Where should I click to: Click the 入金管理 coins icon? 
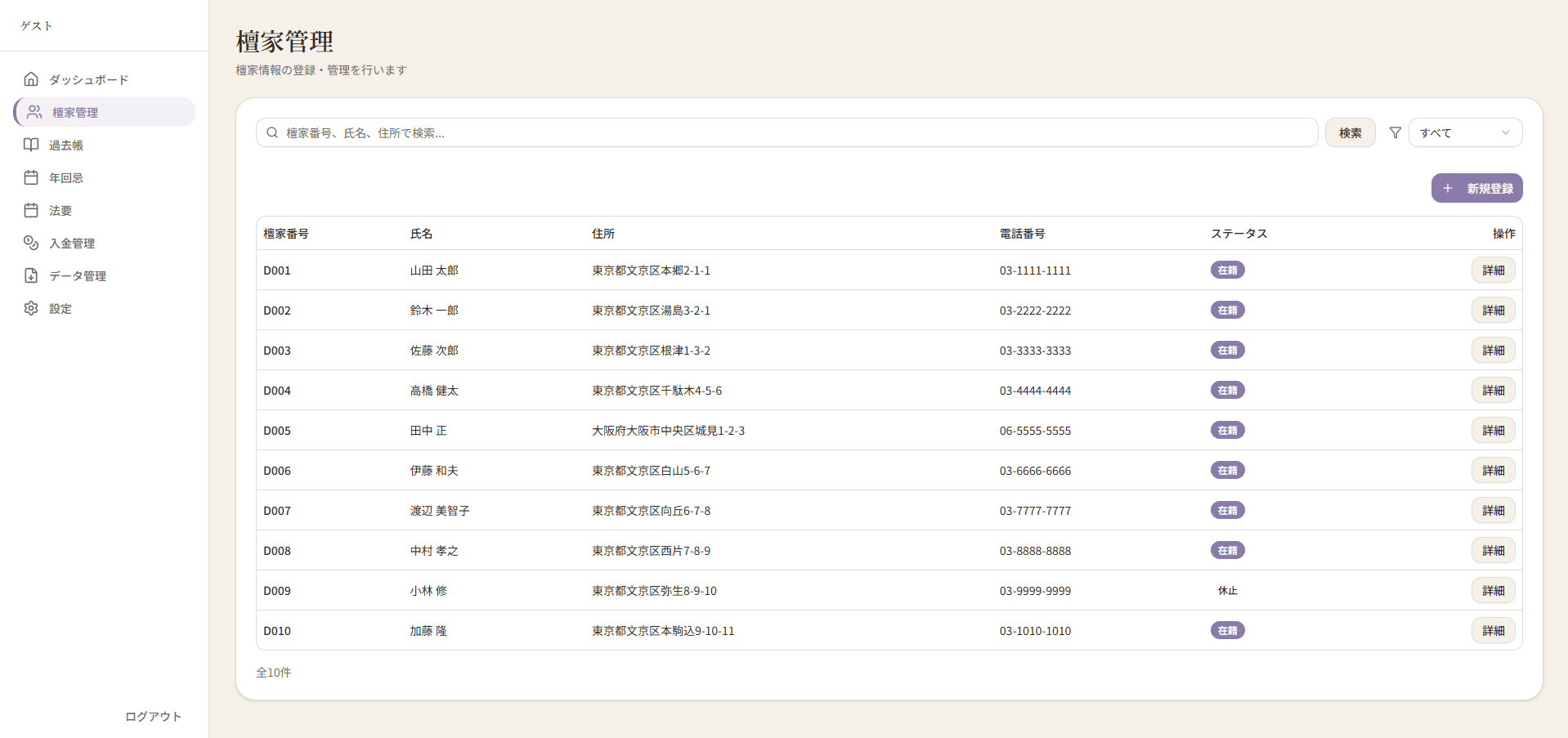pos(31,243)
